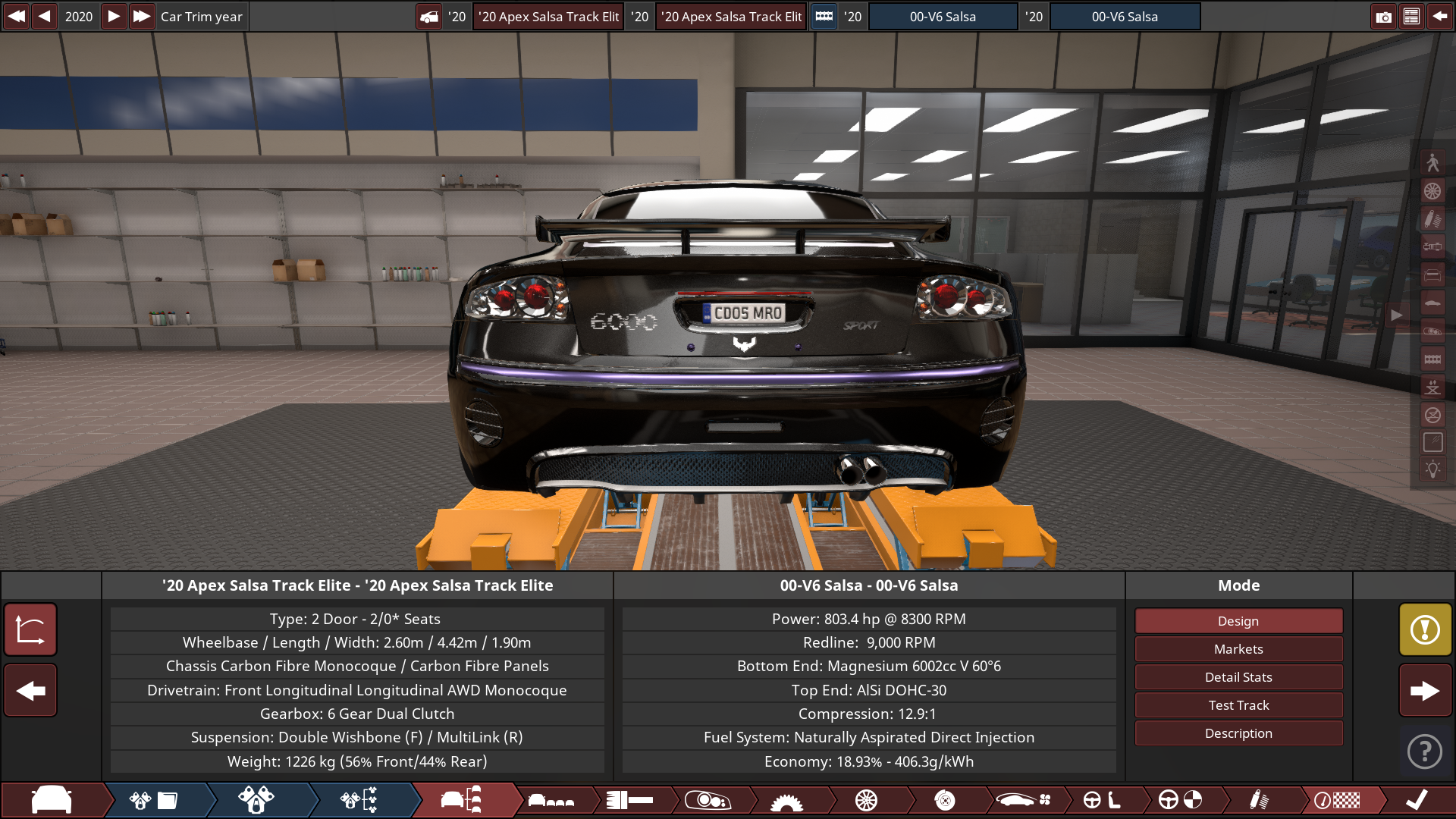Switch to Markets mode
The image size is (1456, 819).
(1238, 649)
